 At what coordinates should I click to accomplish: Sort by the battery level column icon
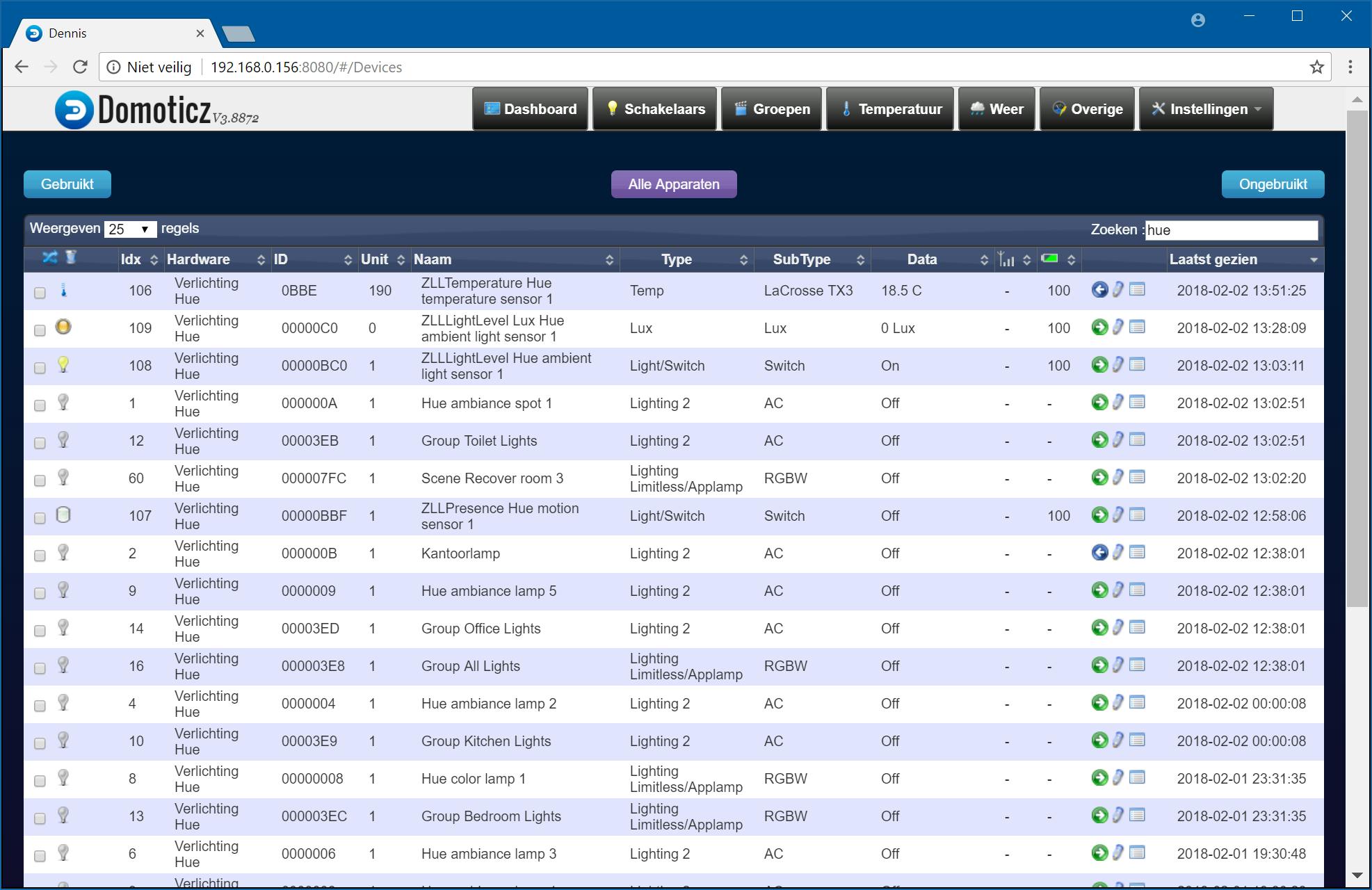(1050, 259)
